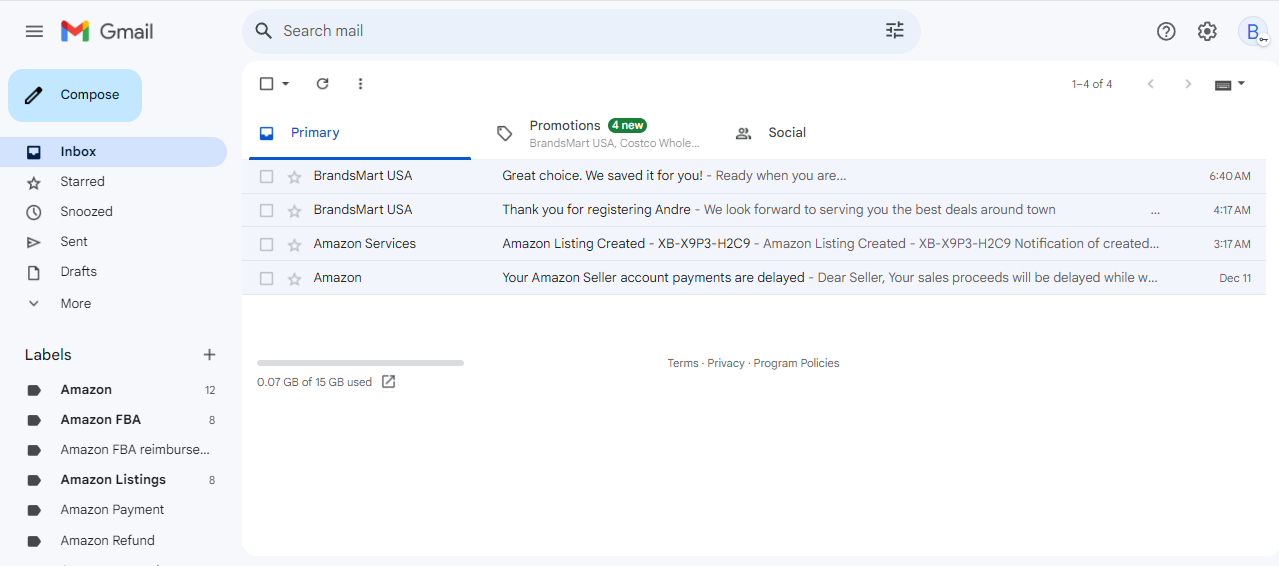Viewport: 1279px width, 566px height.
Task: Open the Support help icon
Action: coord(1166,31)
